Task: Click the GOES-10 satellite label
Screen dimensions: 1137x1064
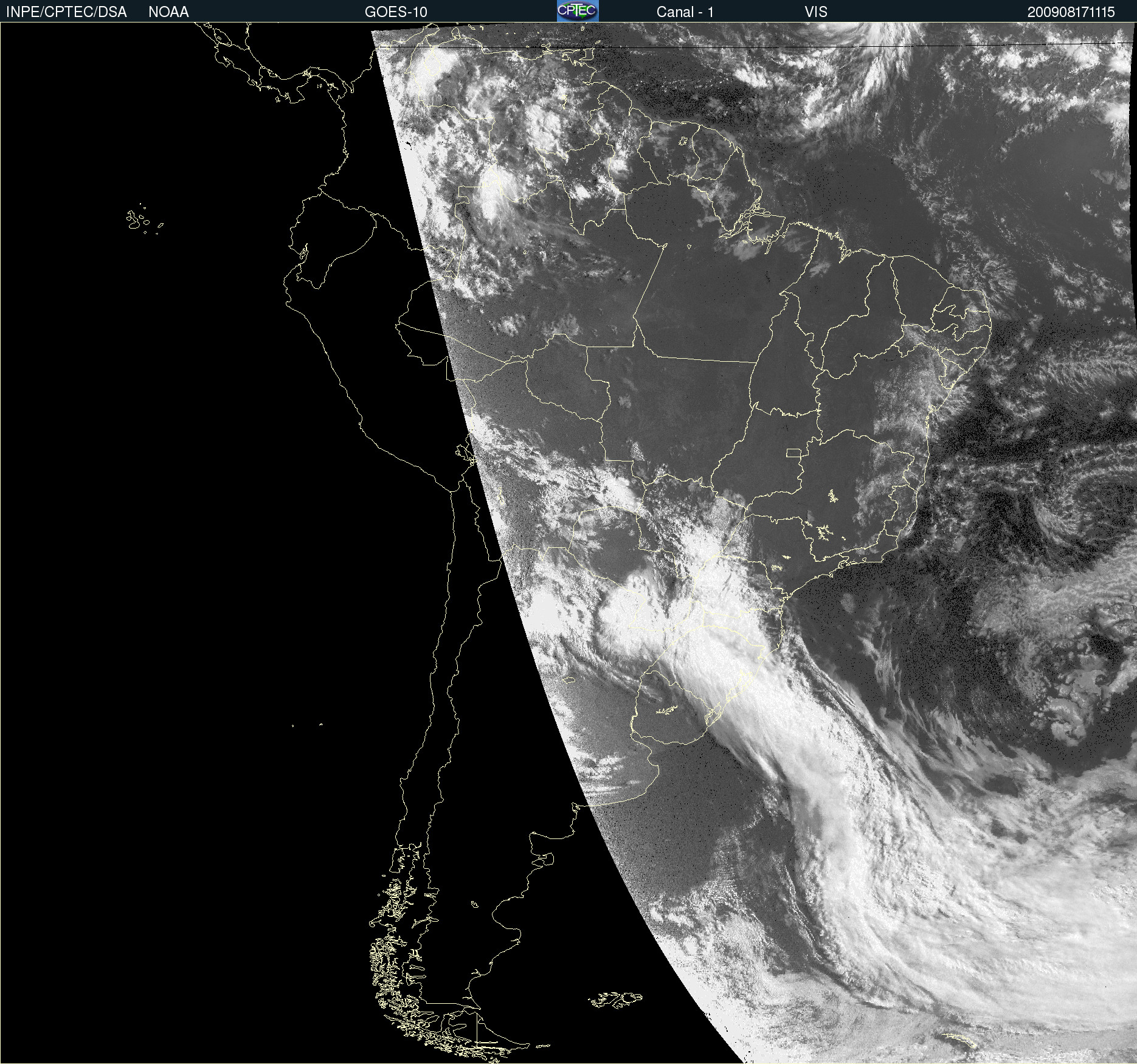Action: [396, 12]
